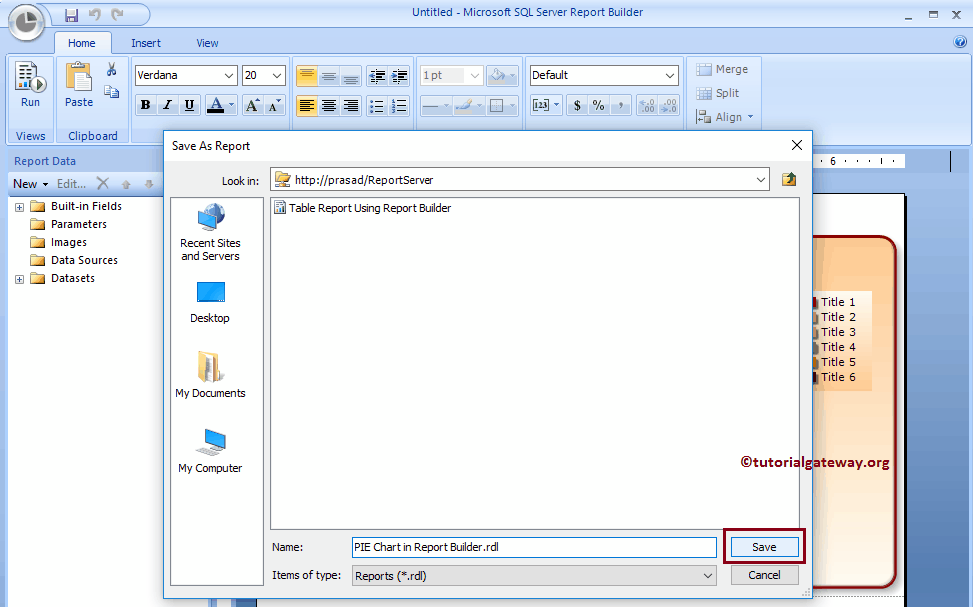
Task: Expand the Datasets tree node
Action: click(x=19, y=279)
